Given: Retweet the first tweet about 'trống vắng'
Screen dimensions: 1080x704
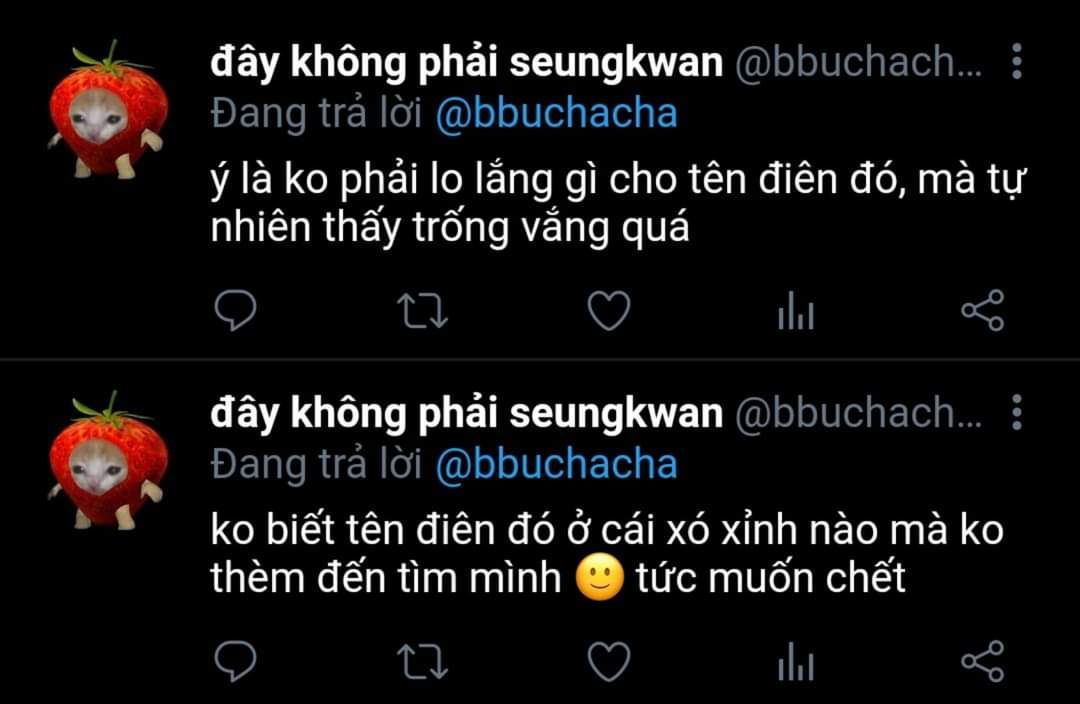Looking at the screenshot, I should click(x=422, y=311).
